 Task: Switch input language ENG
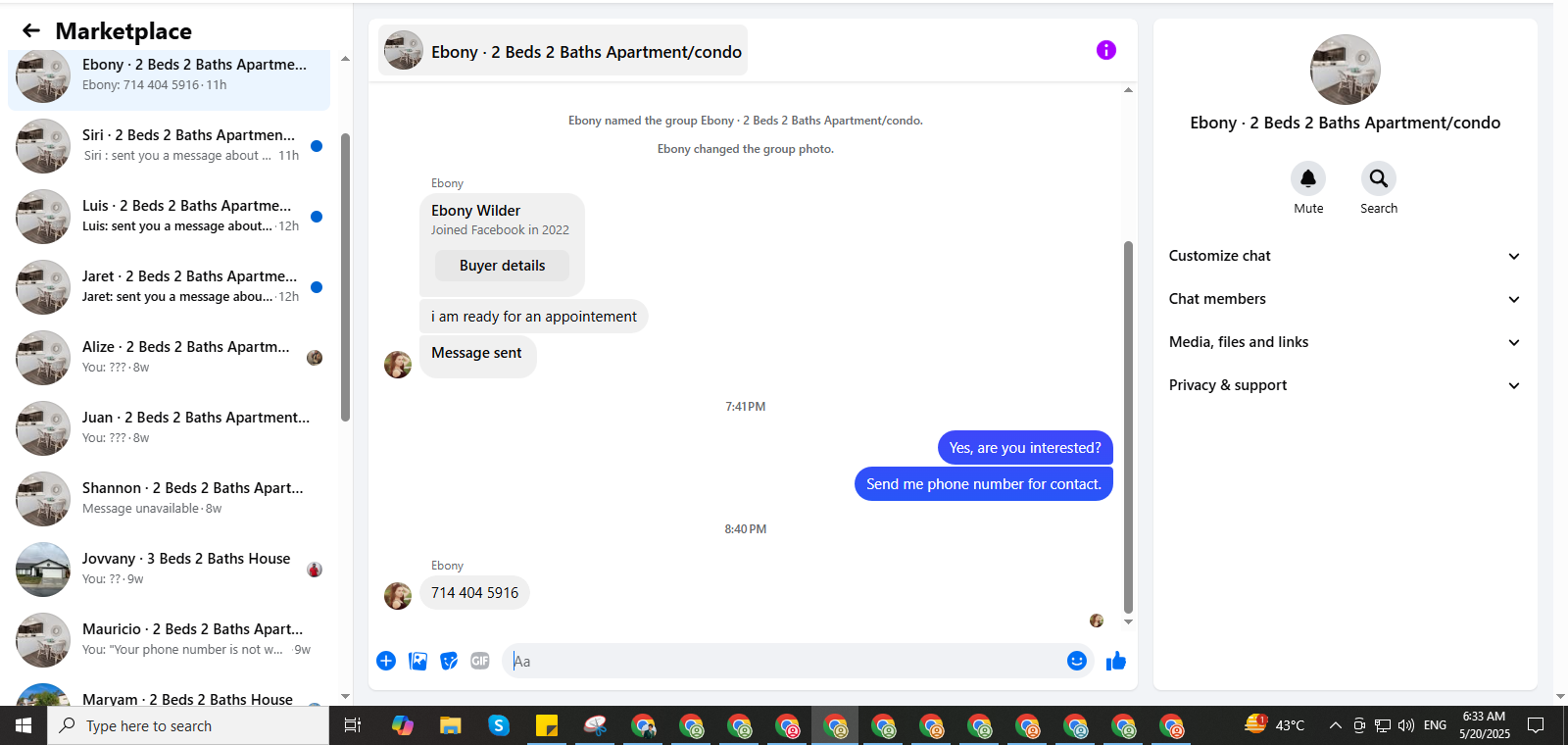(1435, 725)
